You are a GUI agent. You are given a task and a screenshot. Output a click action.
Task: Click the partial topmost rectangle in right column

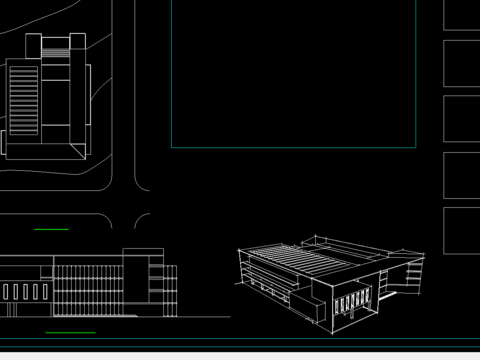point(462,15)
